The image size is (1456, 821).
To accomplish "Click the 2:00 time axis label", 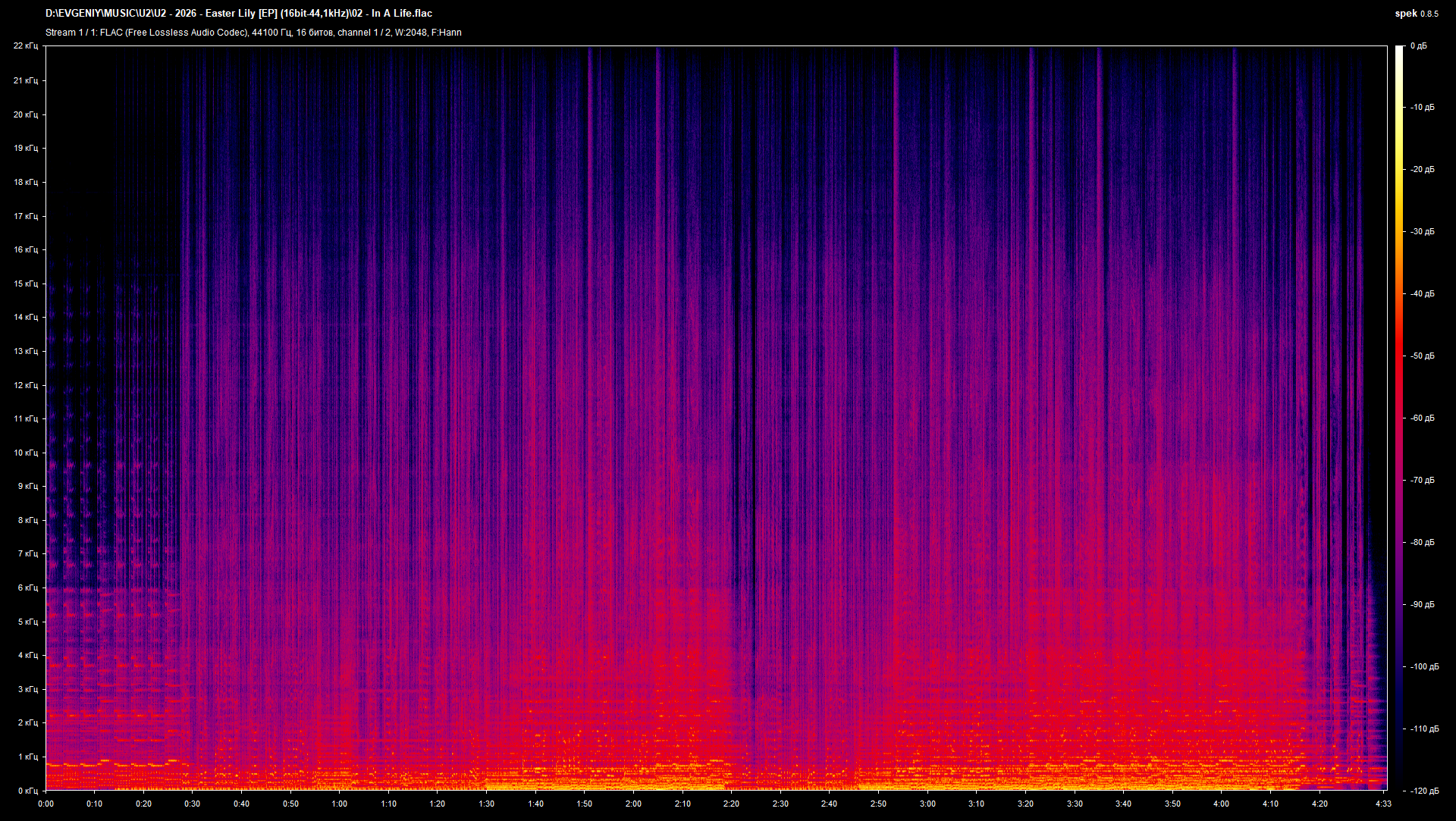I will click(x=633, y=804).
